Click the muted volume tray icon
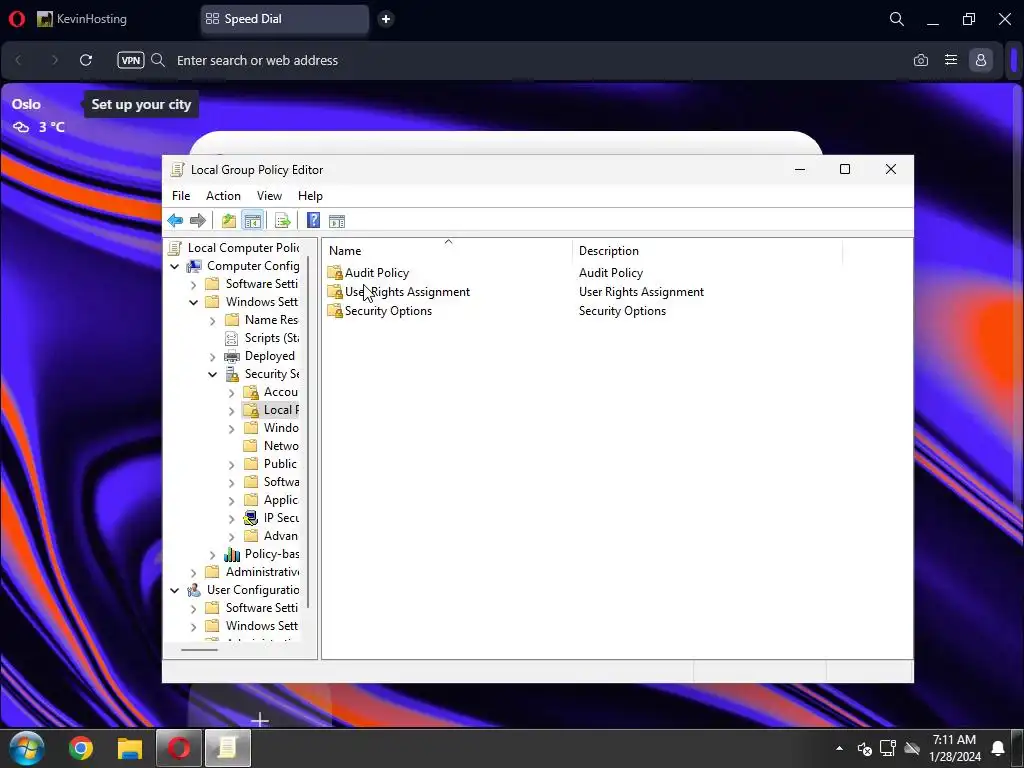Viewport: 1024px width, 768px height. [x=864, y=748]
